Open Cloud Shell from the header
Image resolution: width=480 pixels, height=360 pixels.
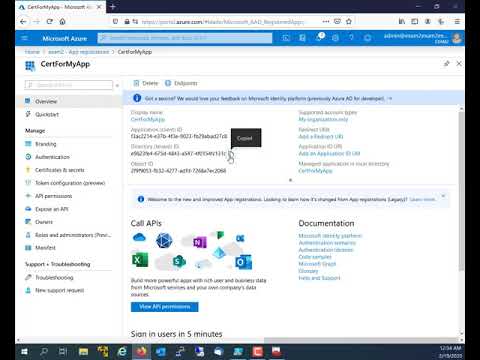pyautogui.click(x=286, y=38)
